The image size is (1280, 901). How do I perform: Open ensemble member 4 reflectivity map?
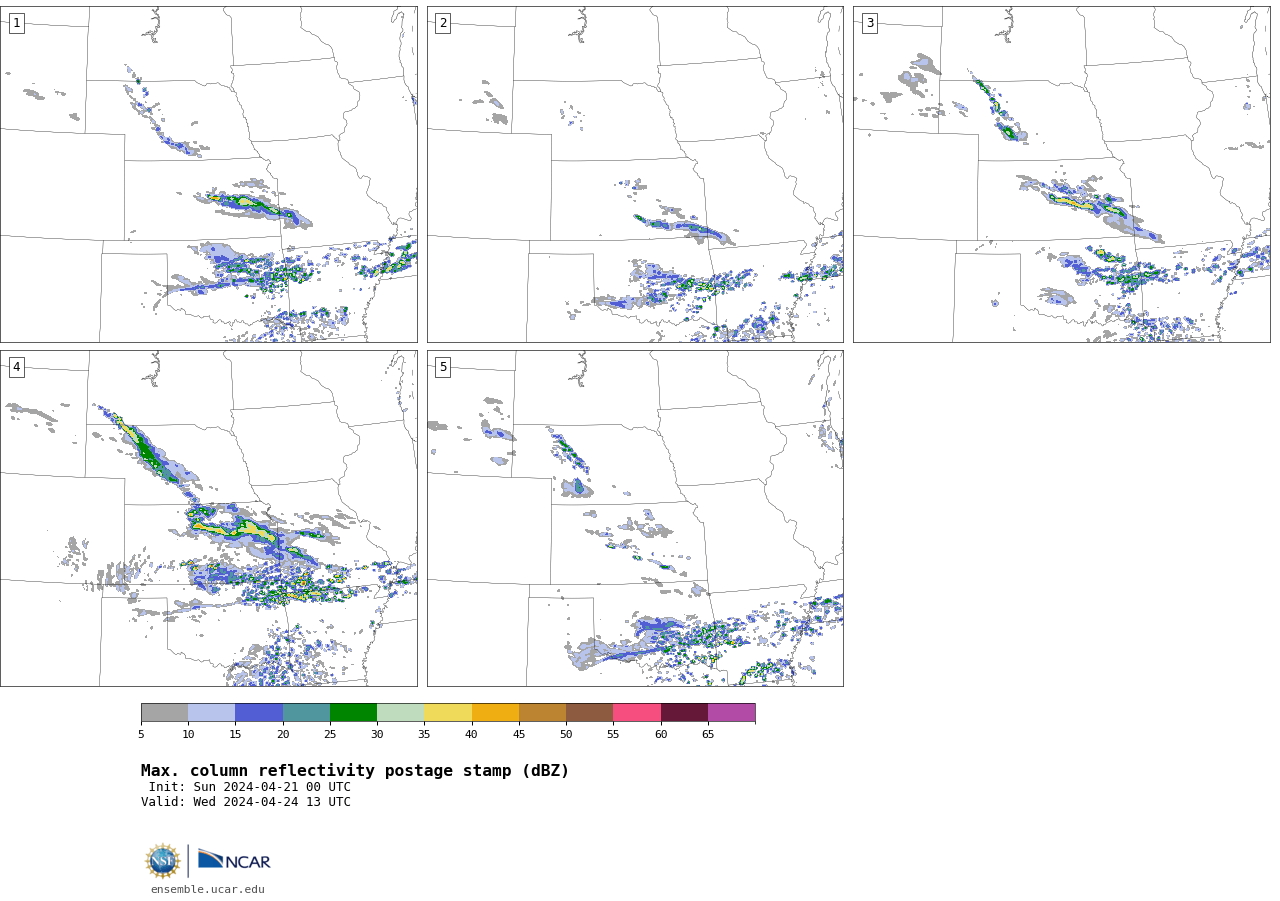(x=208, y=518)
